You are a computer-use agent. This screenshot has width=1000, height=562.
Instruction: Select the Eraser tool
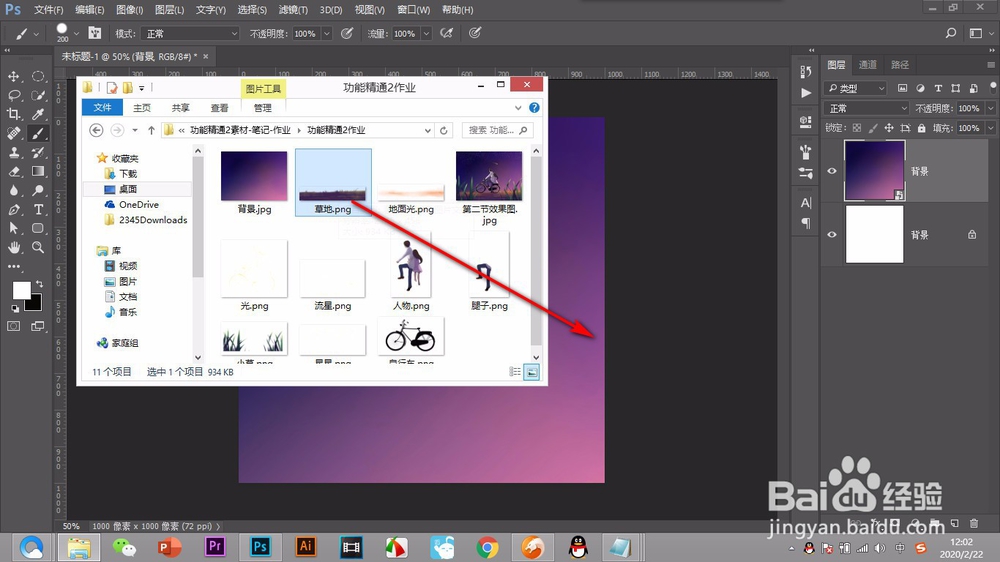[13, 172]
